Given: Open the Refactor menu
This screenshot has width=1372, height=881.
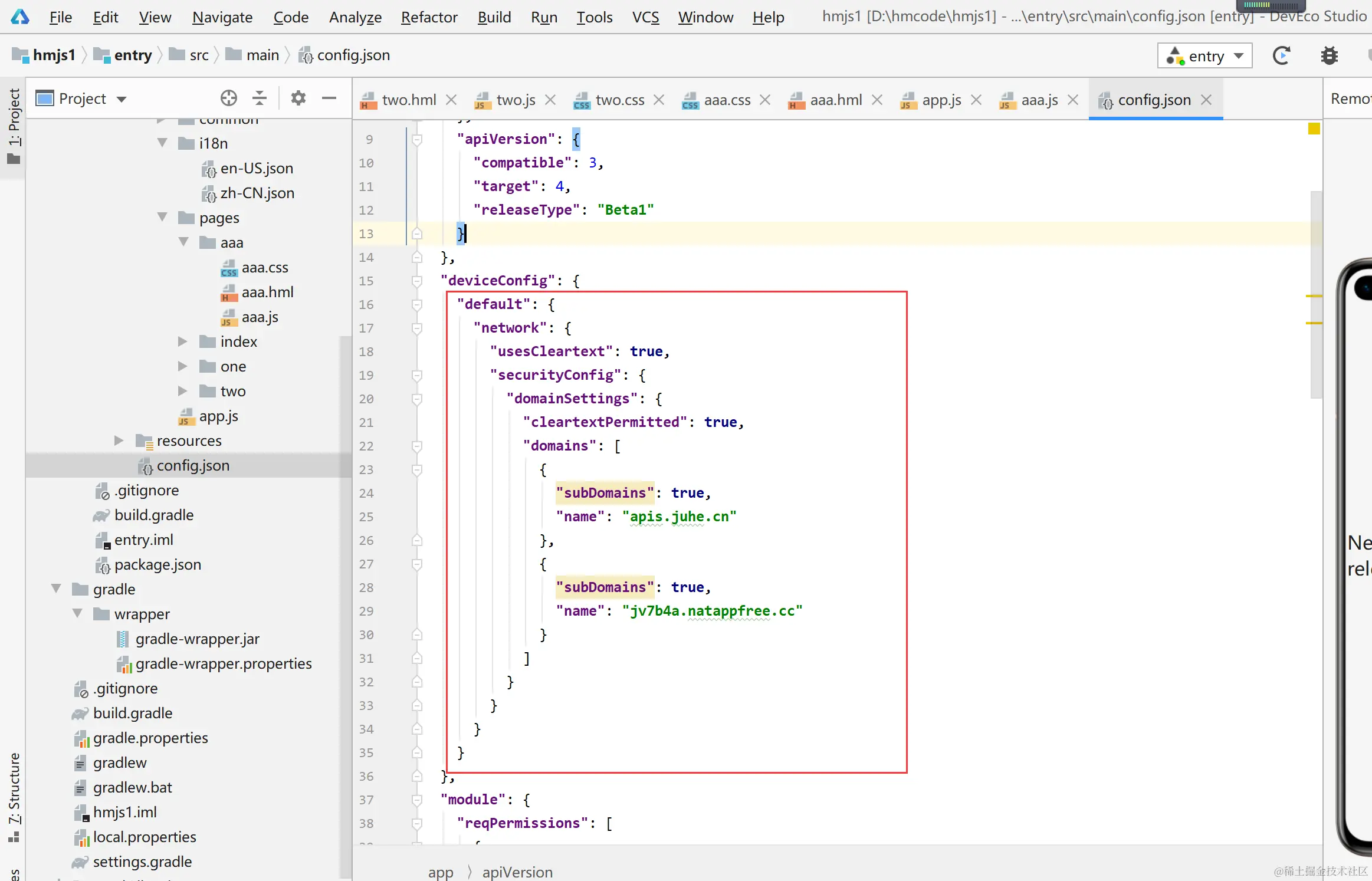Looking at the screenshot, I should [429, 17].
